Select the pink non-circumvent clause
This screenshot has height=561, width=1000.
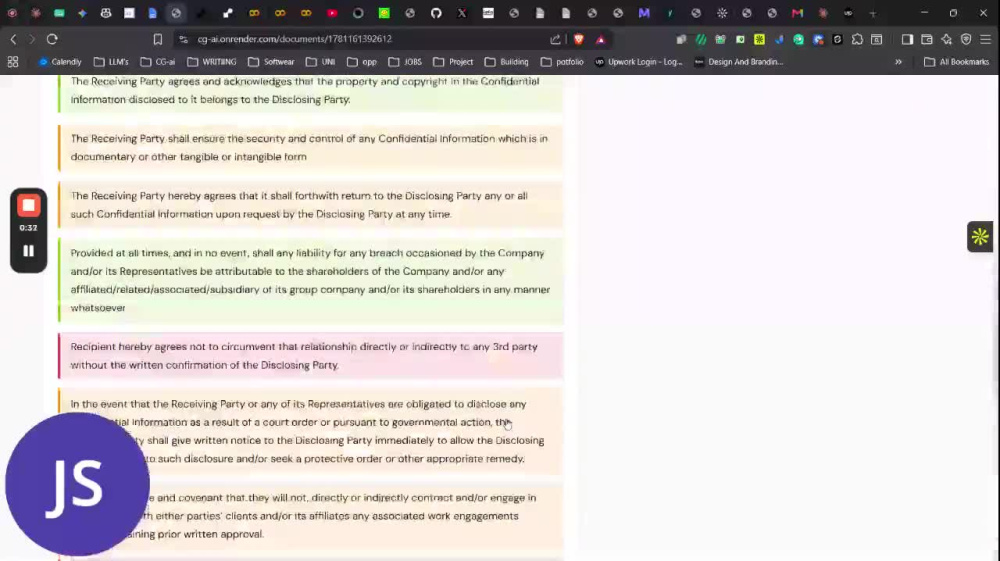click(311, 356)
